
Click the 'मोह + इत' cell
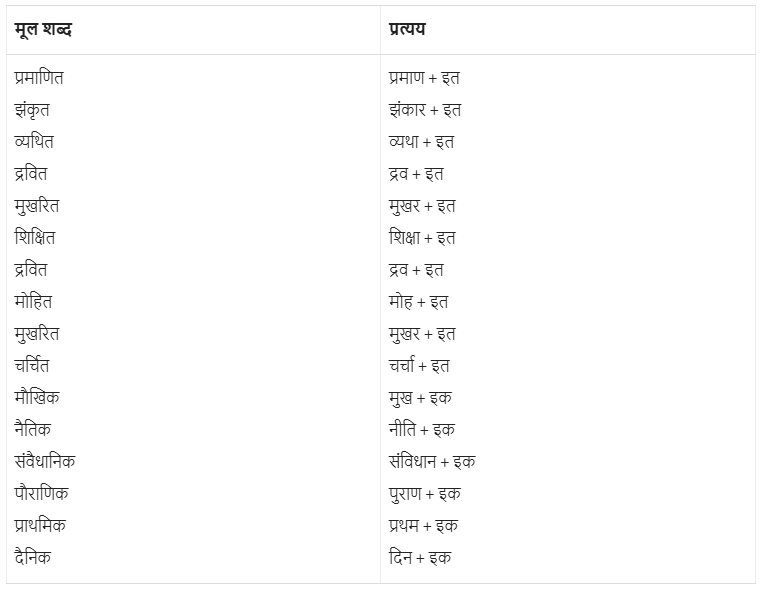[418, 301]
